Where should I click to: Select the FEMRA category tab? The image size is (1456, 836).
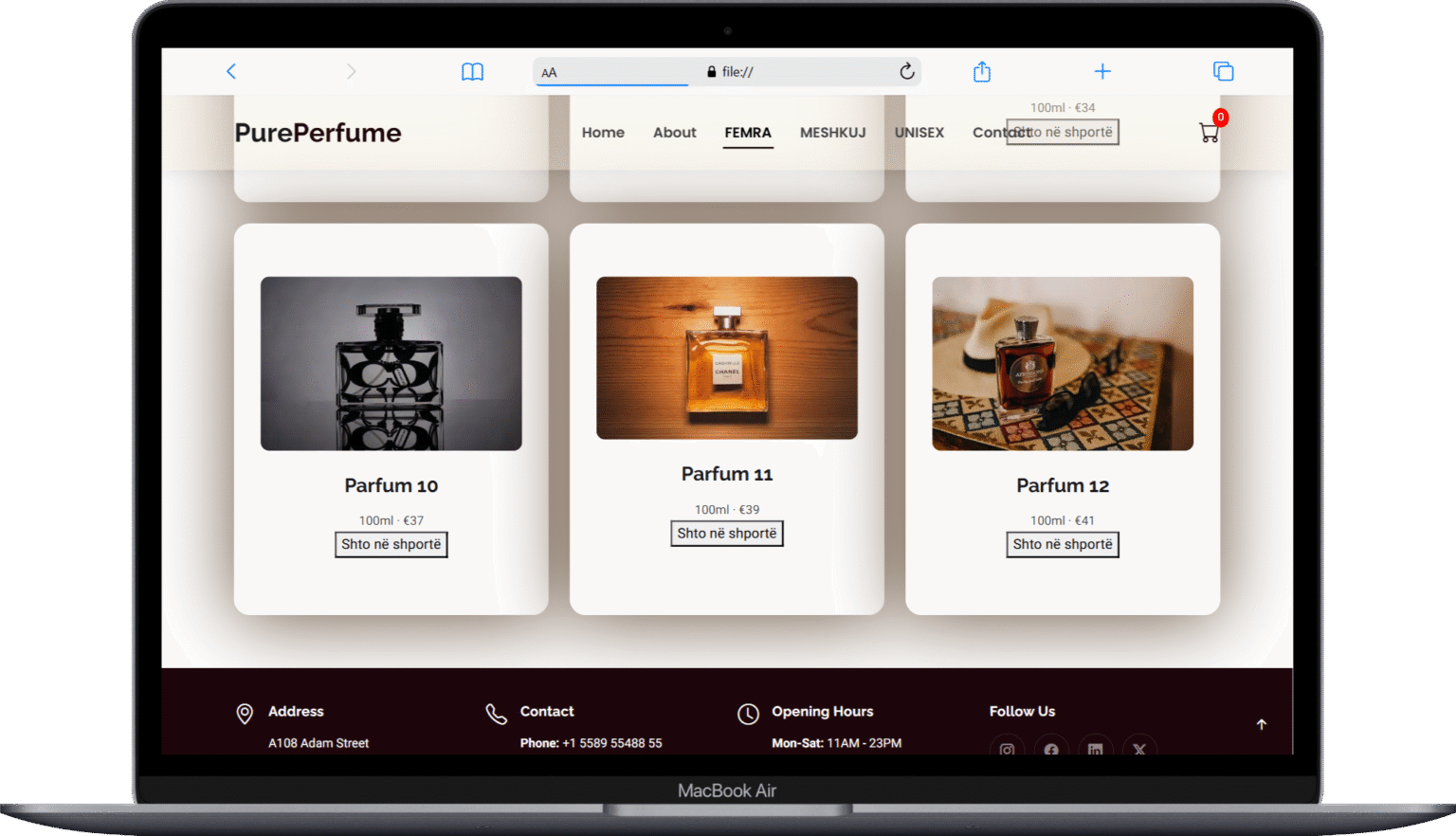[x=748, y=133]
